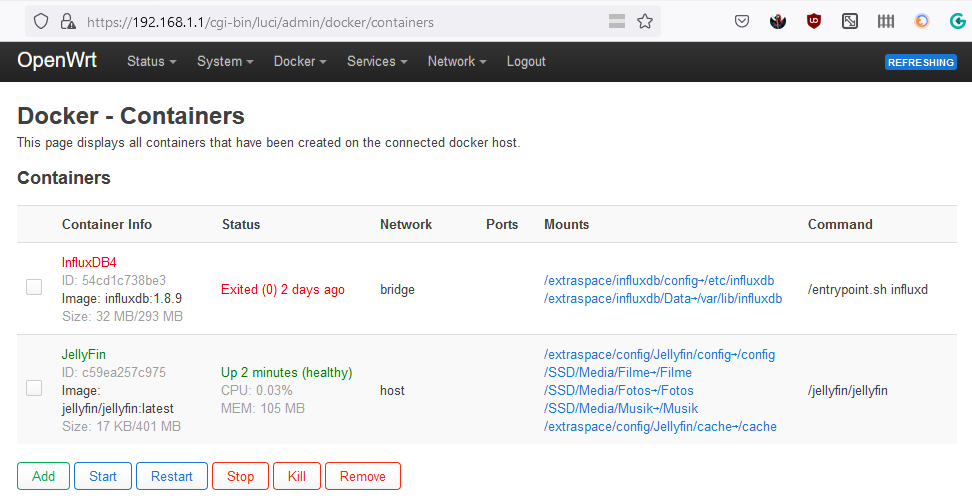Screen dimensions: 972x504
Task: Open the site security padlock info
Action: coord(68,22)
